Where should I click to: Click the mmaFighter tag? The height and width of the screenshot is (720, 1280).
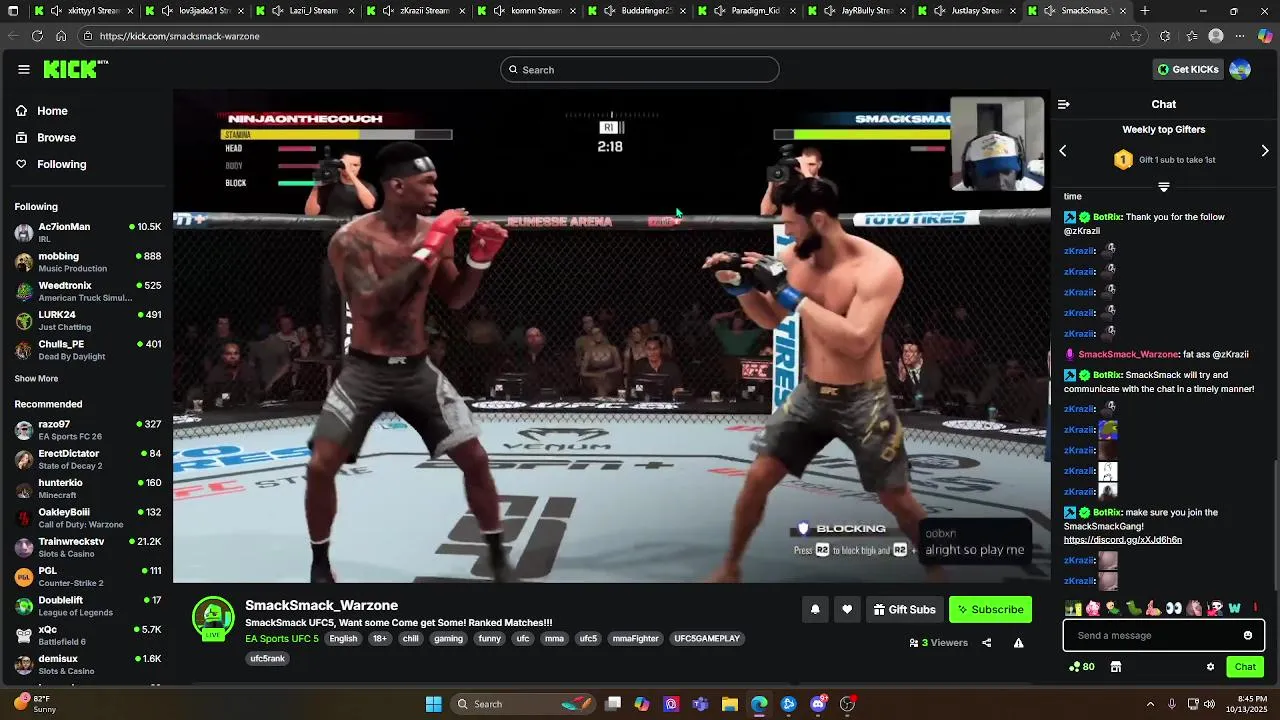636,639
